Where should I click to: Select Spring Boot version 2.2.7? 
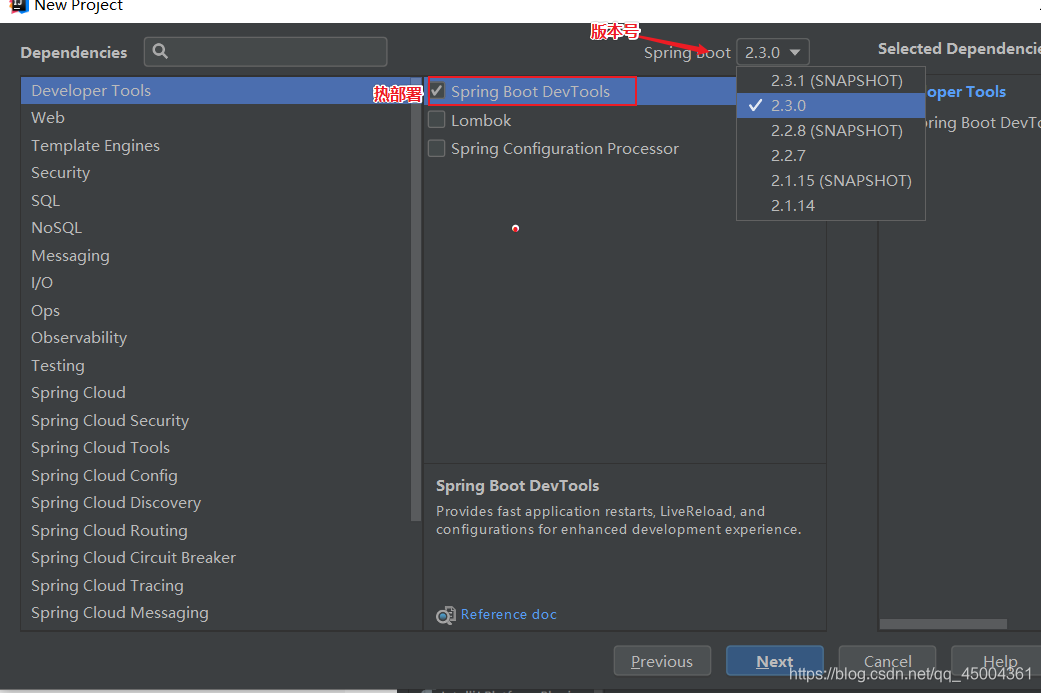pyautogui.click(x=831, y=156)
